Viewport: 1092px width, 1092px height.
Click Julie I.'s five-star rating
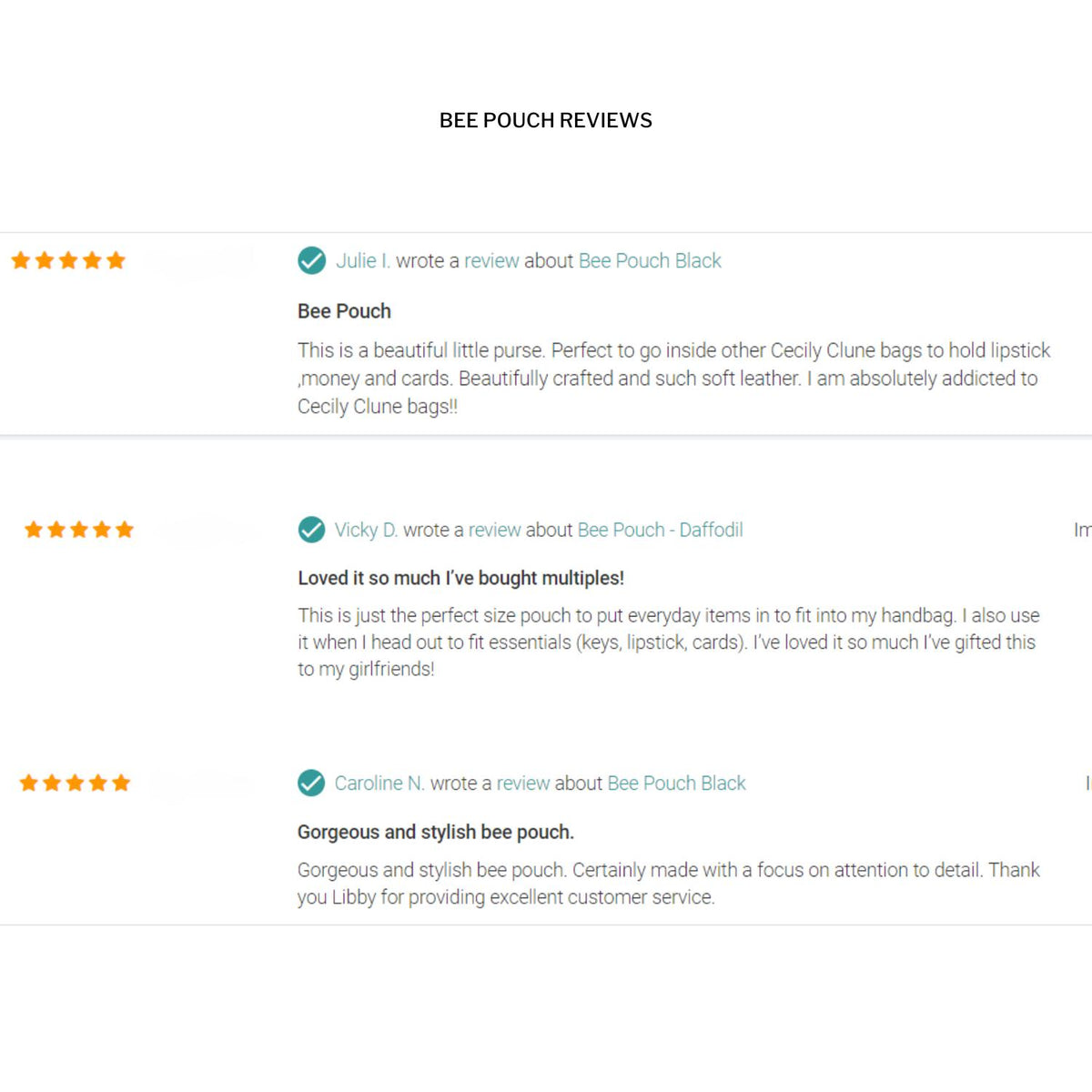(x=68, y=261)
